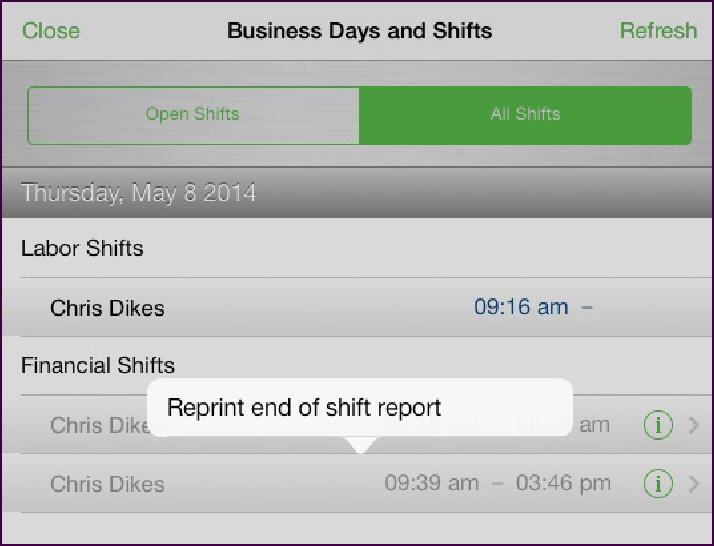The height and width of the screenshot is (546, 714).
Task: Tap the 09:39 am start time
Action: pos(431,483)
